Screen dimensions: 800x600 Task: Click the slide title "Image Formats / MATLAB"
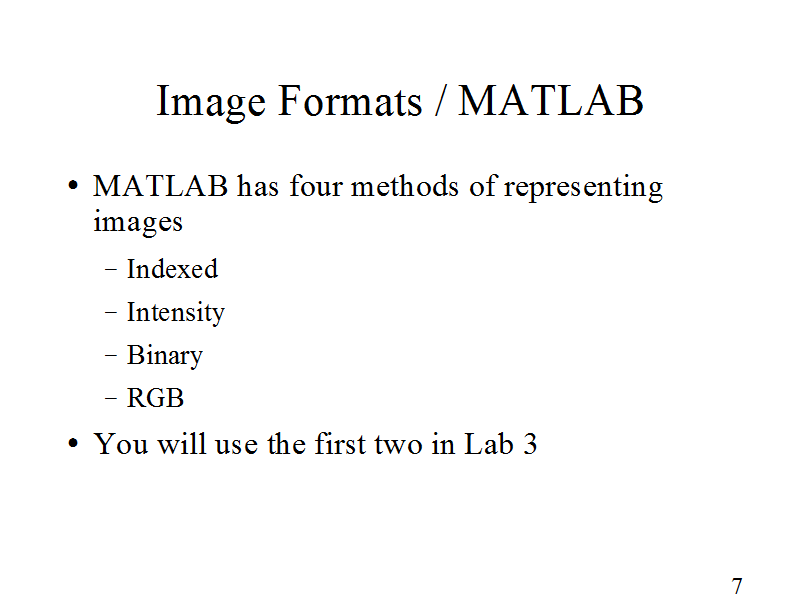400,102
